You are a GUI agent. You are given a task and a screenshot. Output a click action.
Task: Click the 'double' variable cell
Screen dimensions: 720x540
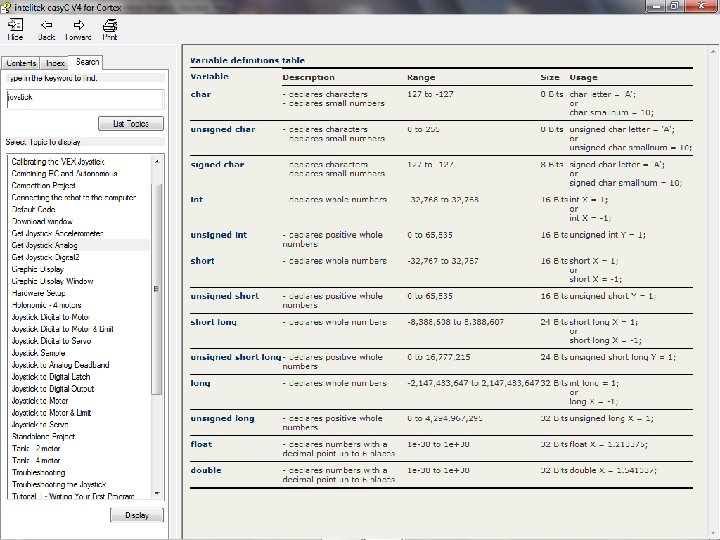206,470
